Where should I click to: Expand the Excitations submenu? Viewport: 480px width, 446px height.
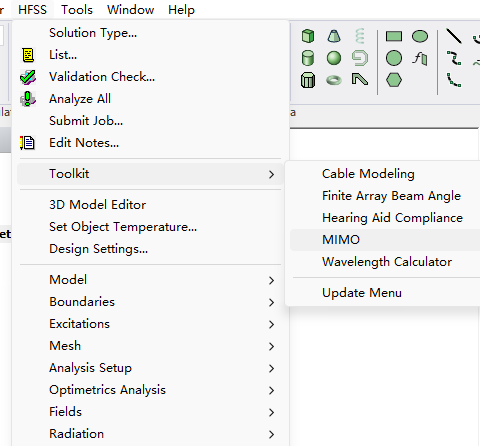pyautogui.click(x=150, y=324)
